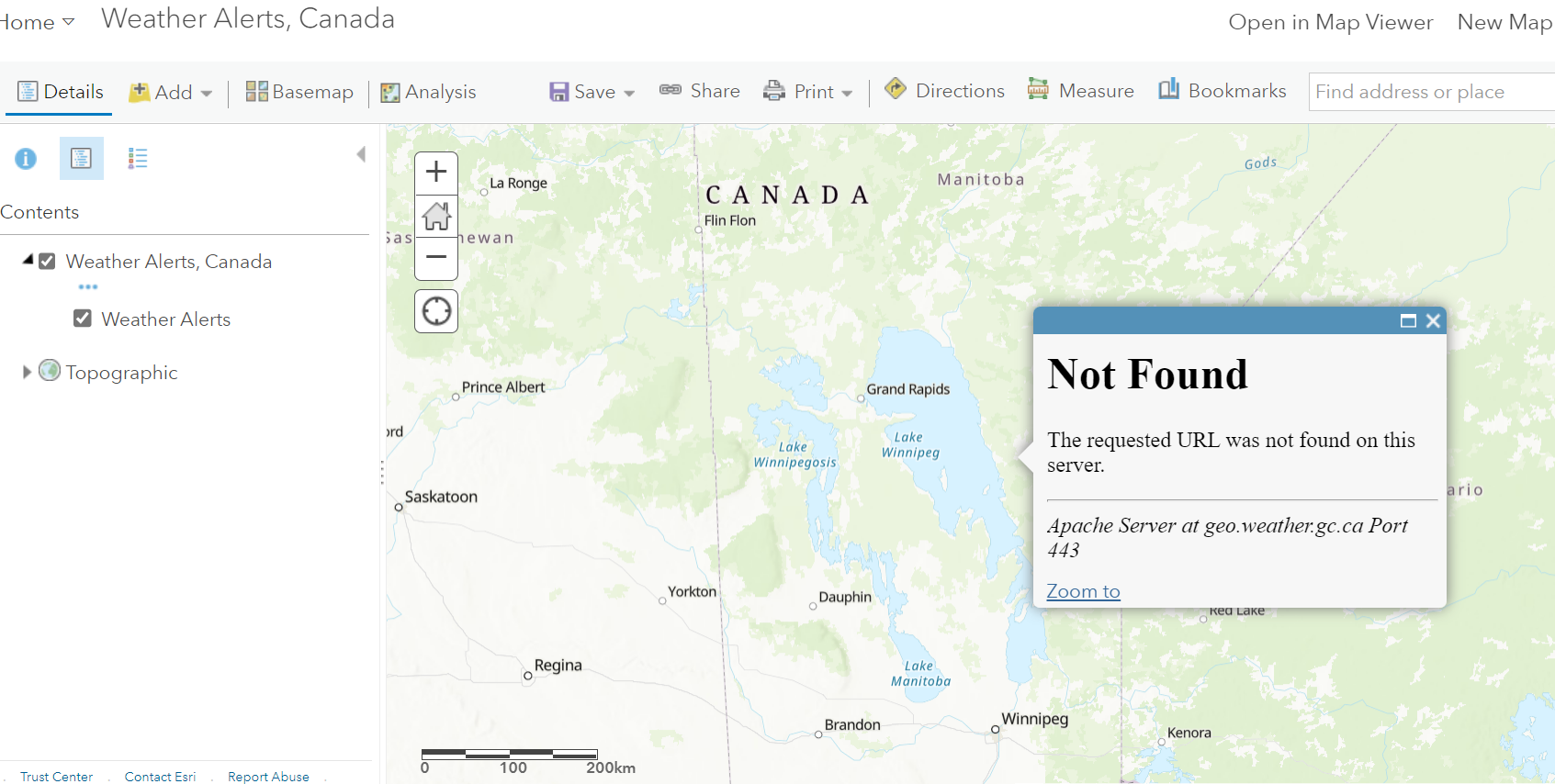Click the Dauphin label on map

tap(845, 597)
